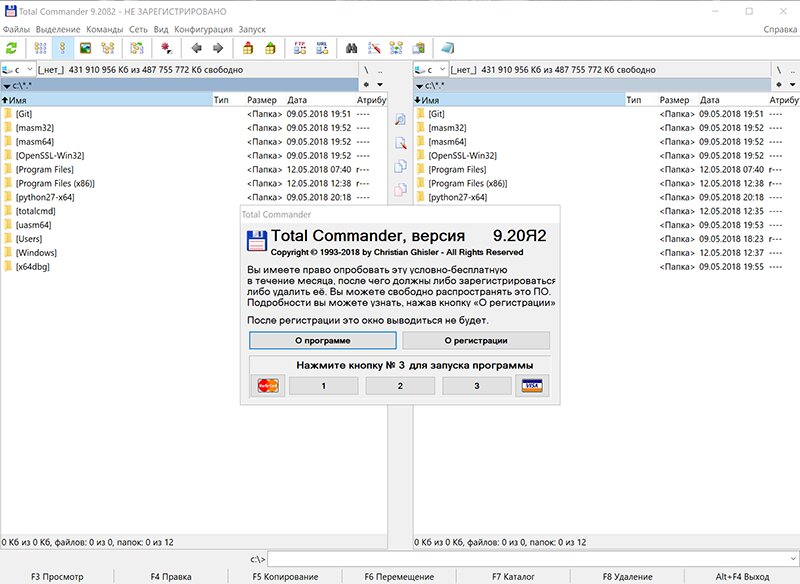Open the Выделение menu
Viewport: 800px width, 584px height.
[58, 30]
